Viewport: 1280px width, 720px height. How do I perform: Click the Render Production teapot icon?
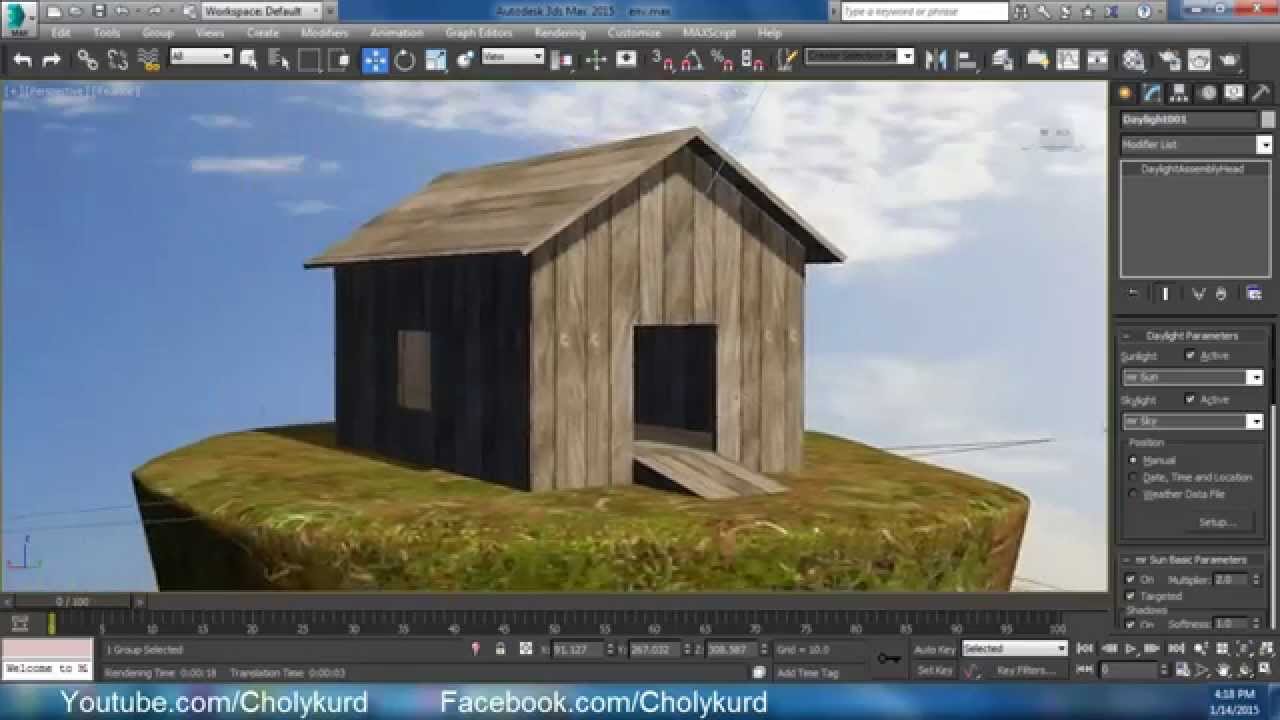pyautogui.click(x=1228, y=60)
